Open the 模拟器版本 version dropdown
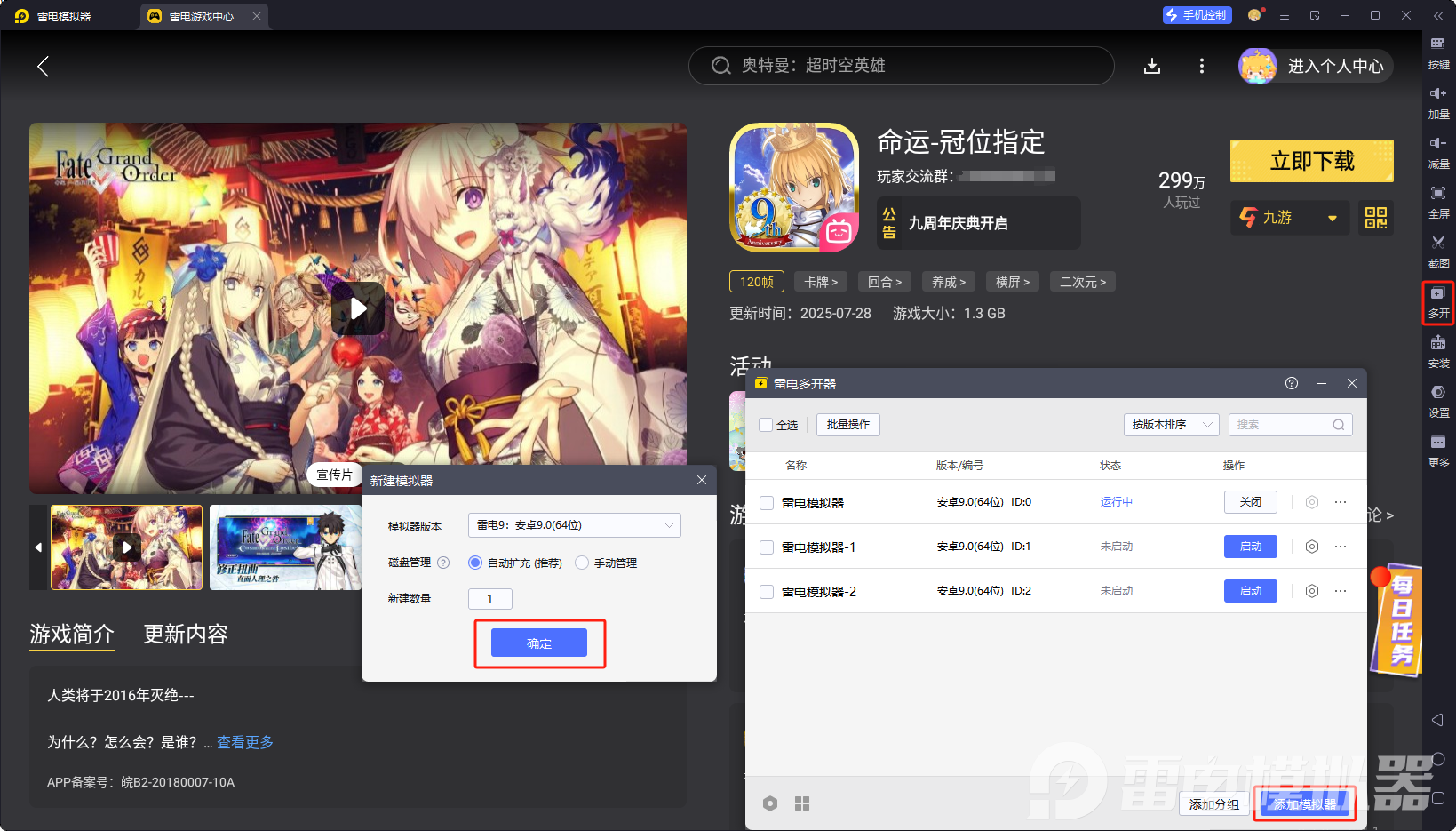1456x831 pixels. [573, 525]
